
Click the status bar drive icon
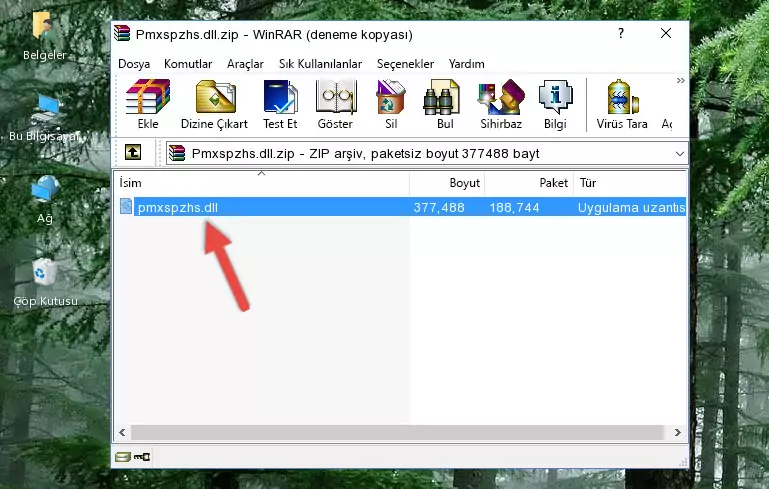123,457
